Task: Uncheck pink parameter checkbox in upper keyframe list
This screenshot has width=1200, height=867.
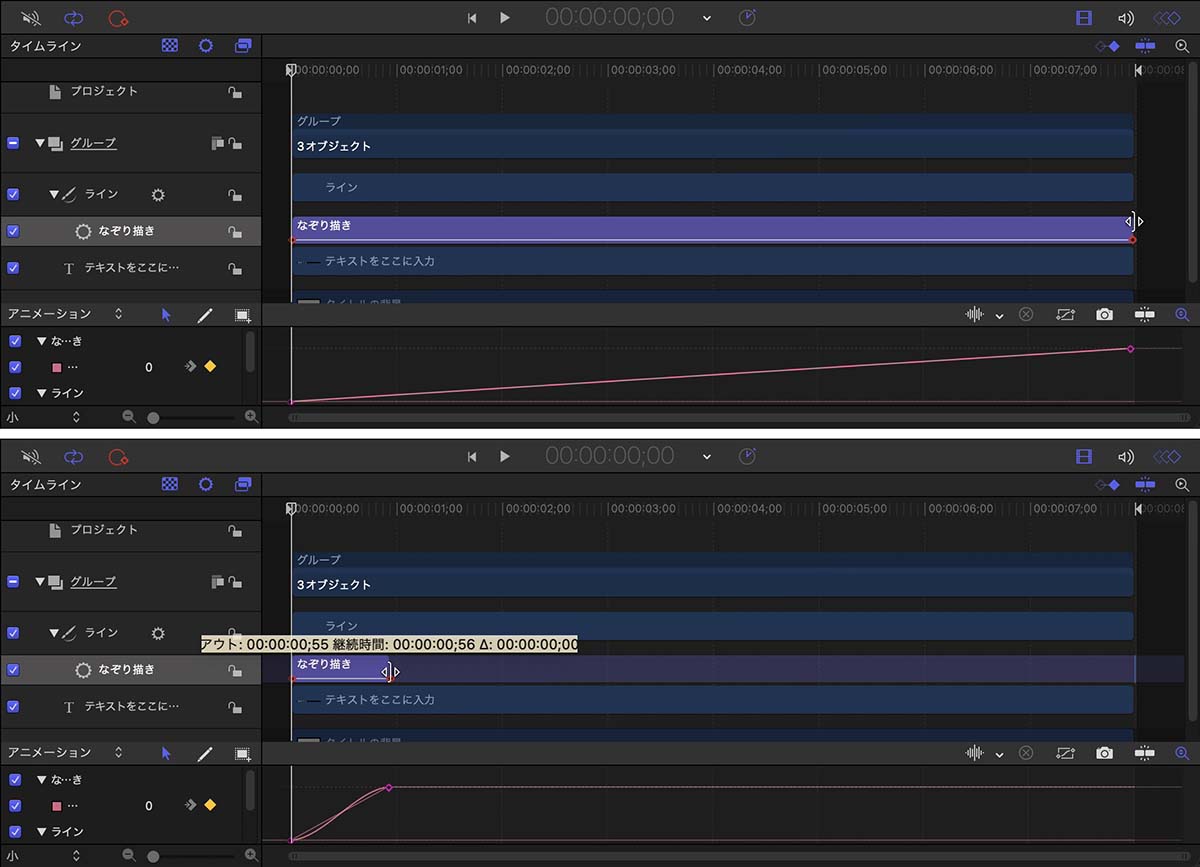Action: 15,367
